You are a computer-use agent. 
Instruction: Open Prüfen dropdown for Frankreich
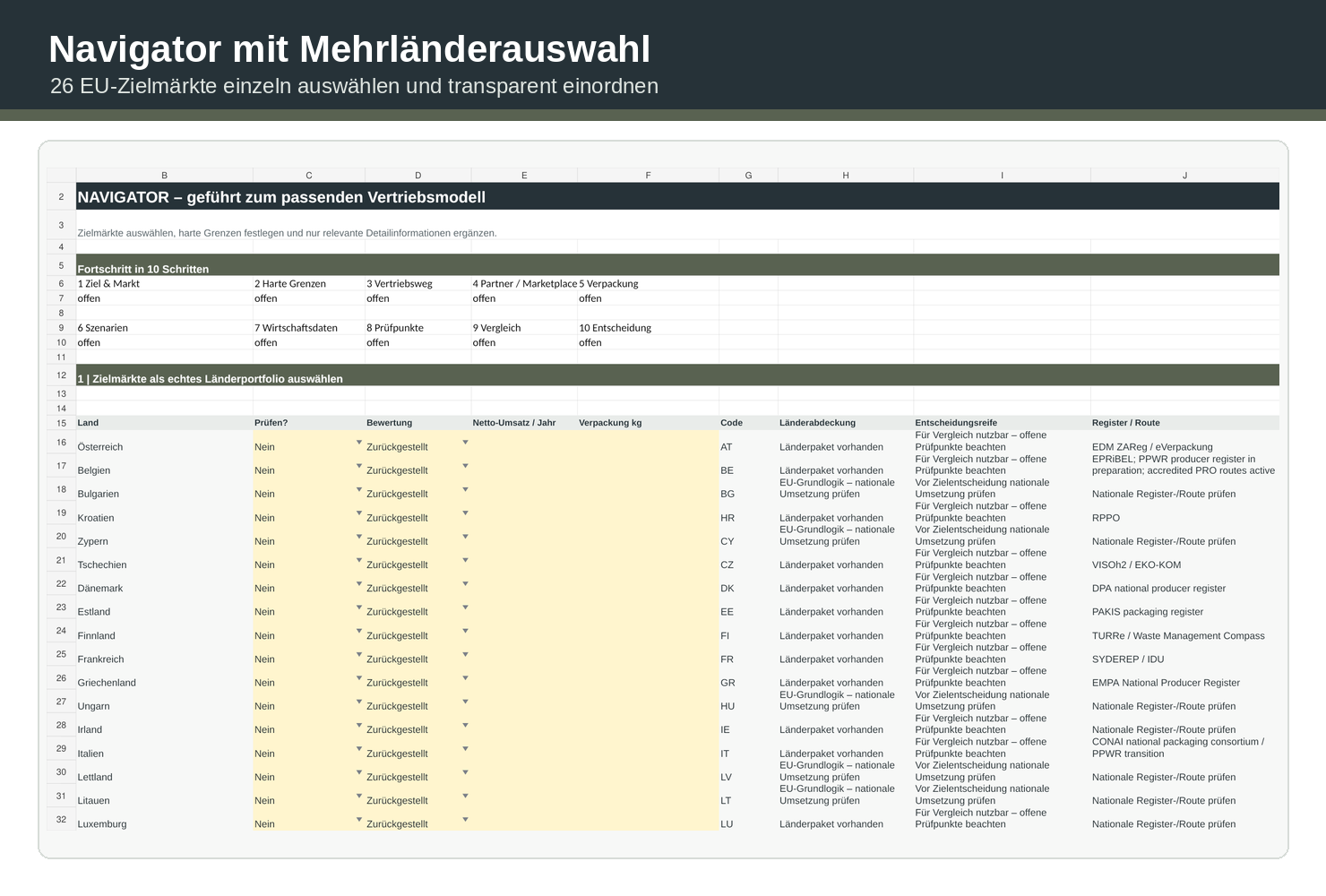(x=359, y=655)
